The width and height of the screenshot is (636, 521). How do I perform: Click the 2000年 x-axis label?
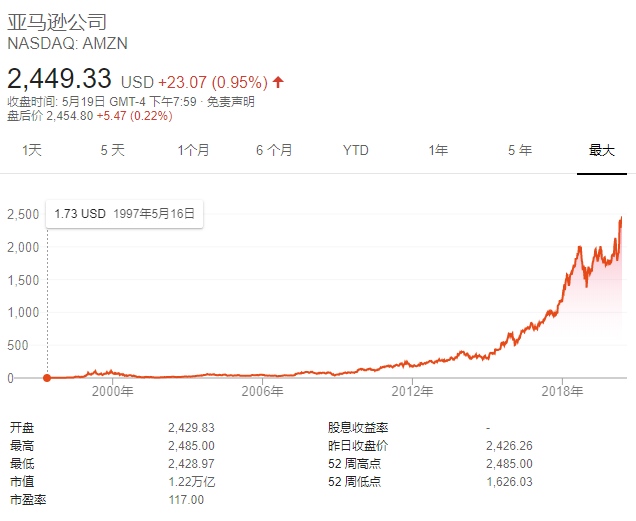[x=112, y=392]
